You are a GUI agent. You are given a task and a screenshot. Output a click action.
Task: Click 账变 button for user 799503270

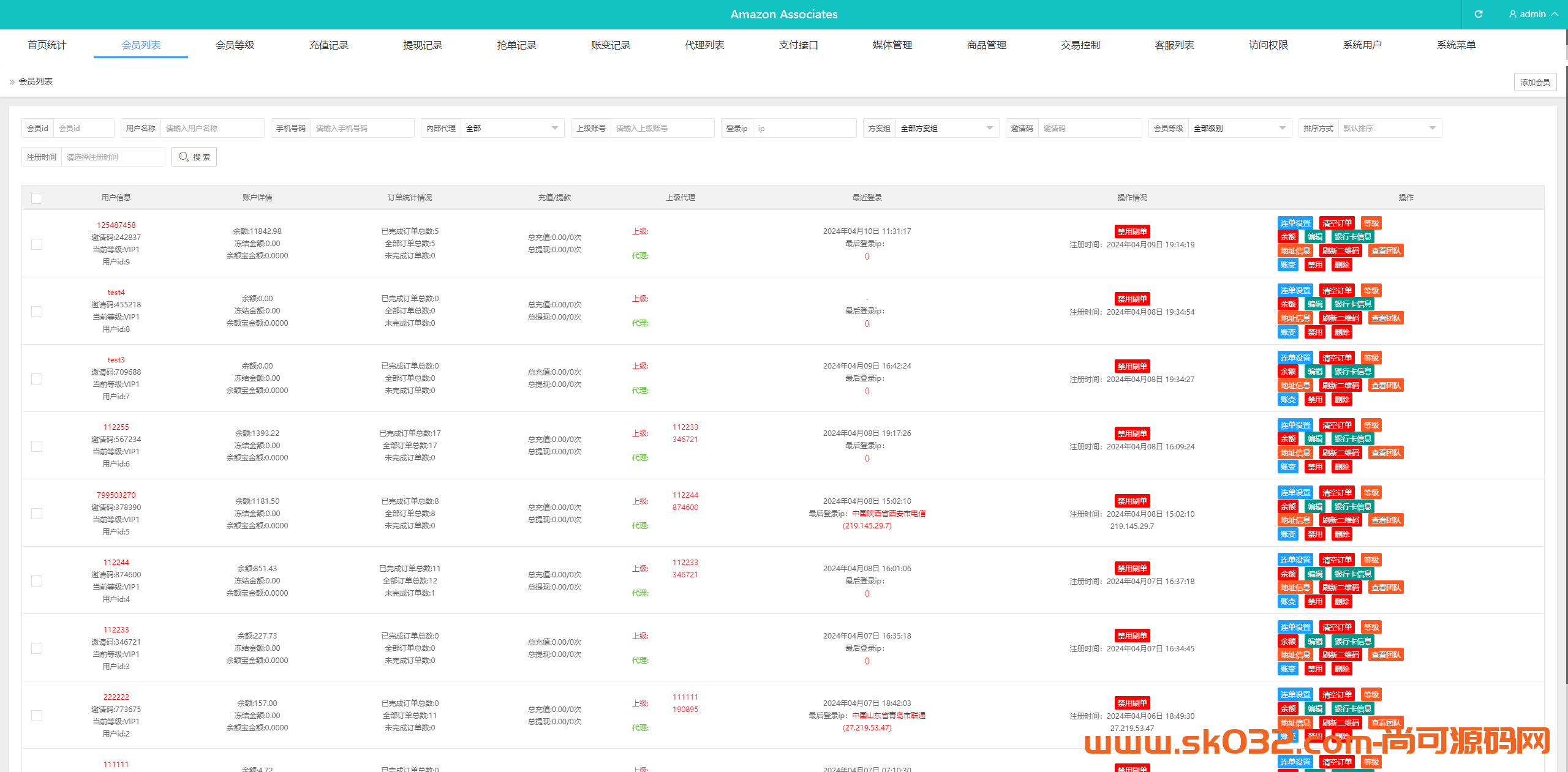(1287, 534)
